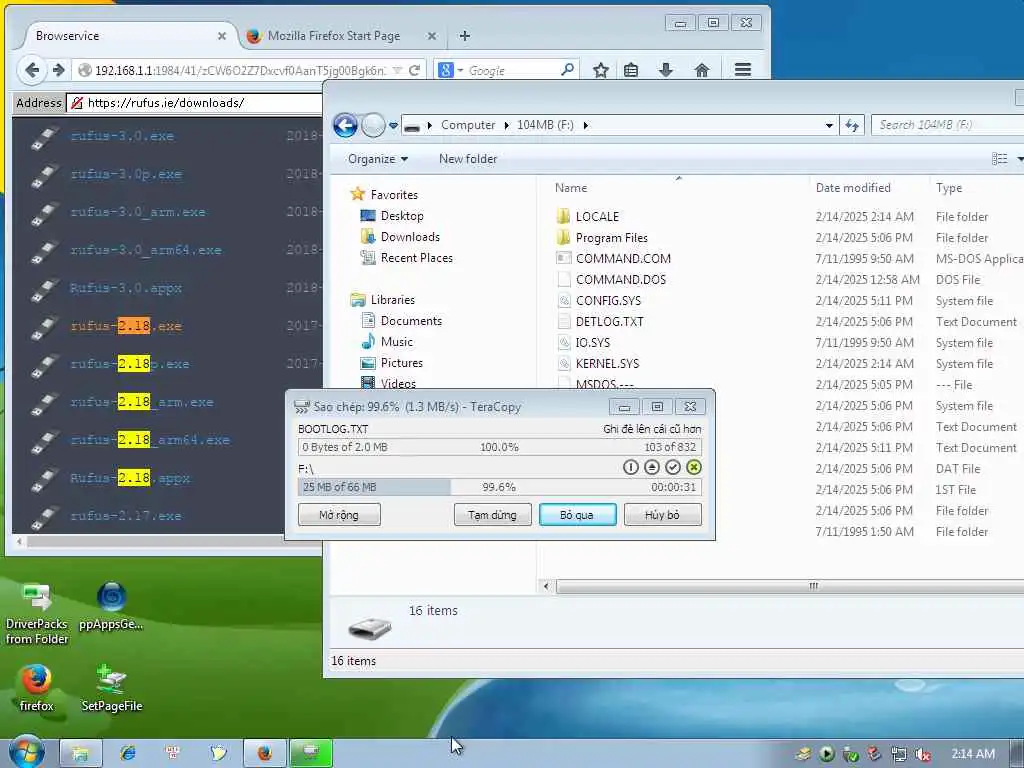The image size is (1024, 768).
Task: Click the Google search magnifier icon
Action: tap(568, 69)
